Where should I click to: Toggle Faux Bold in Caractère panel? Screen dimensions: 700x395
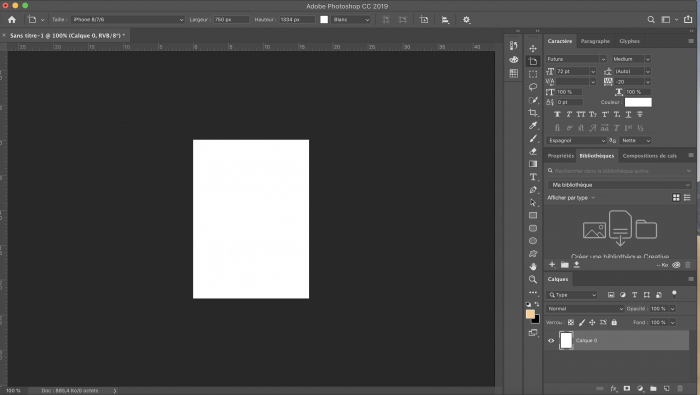click(x=557, y=115)
